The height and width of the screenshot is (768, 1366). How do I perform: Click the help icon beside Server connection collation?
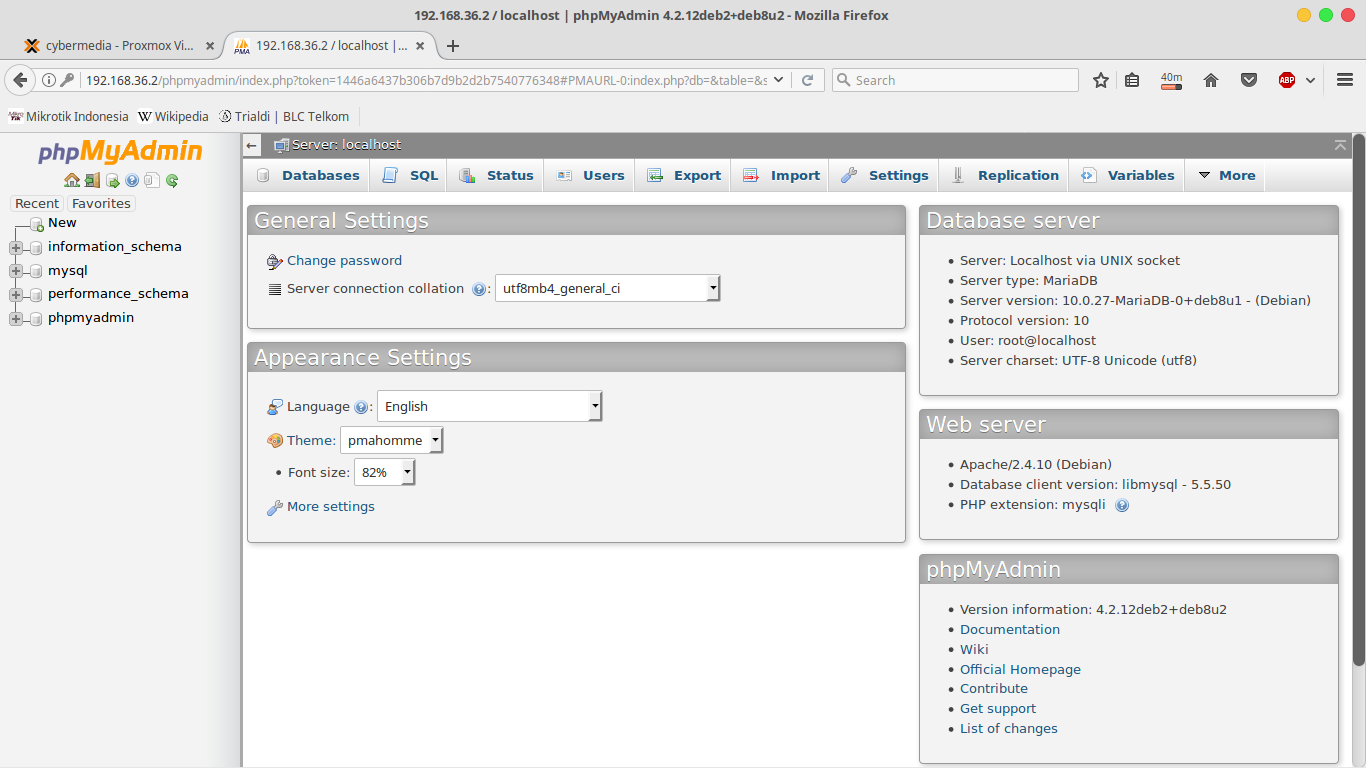coord(478,289)
